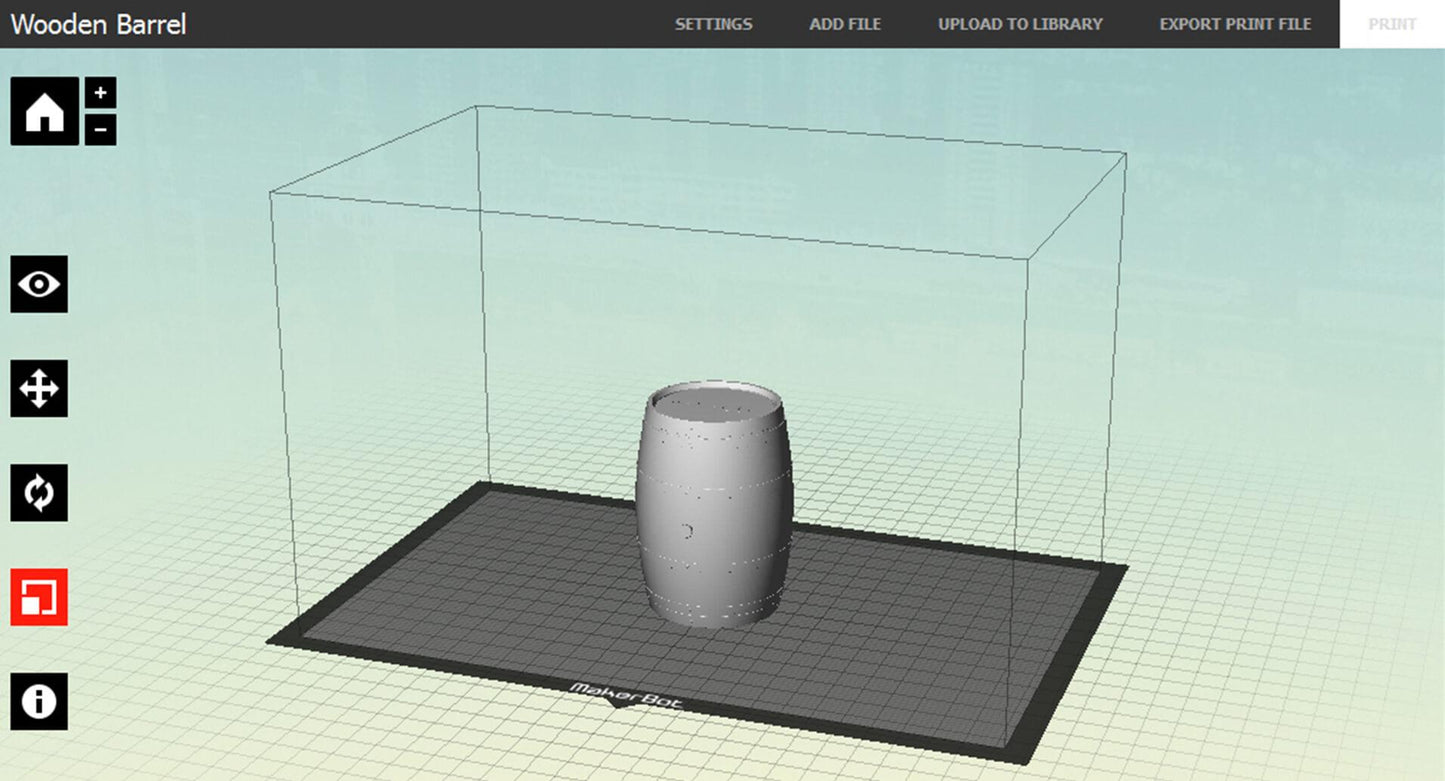Upload the model to Library
The height and width of the screenshot is (781, 1445).
point(1020,23)
